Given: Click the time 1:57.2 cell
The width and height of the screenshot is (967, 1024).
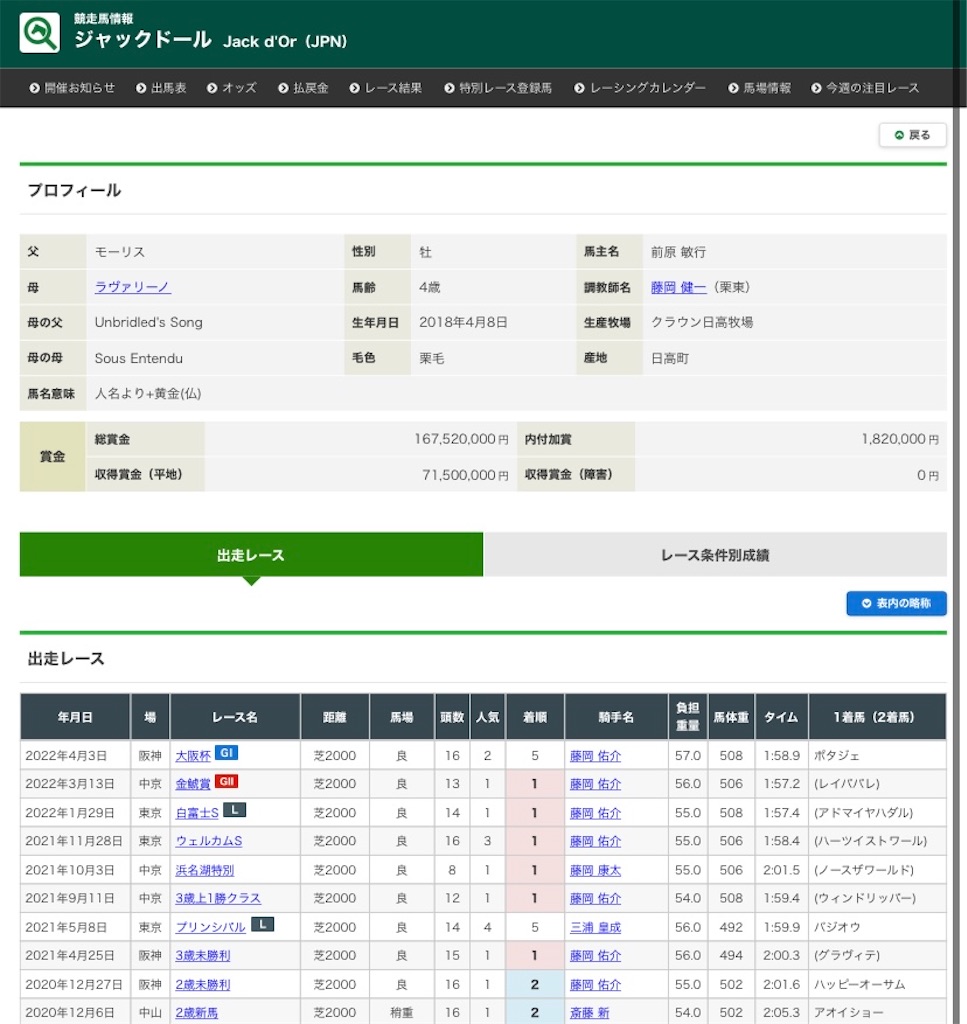Looking at the screenshot, I should point(782,784).
